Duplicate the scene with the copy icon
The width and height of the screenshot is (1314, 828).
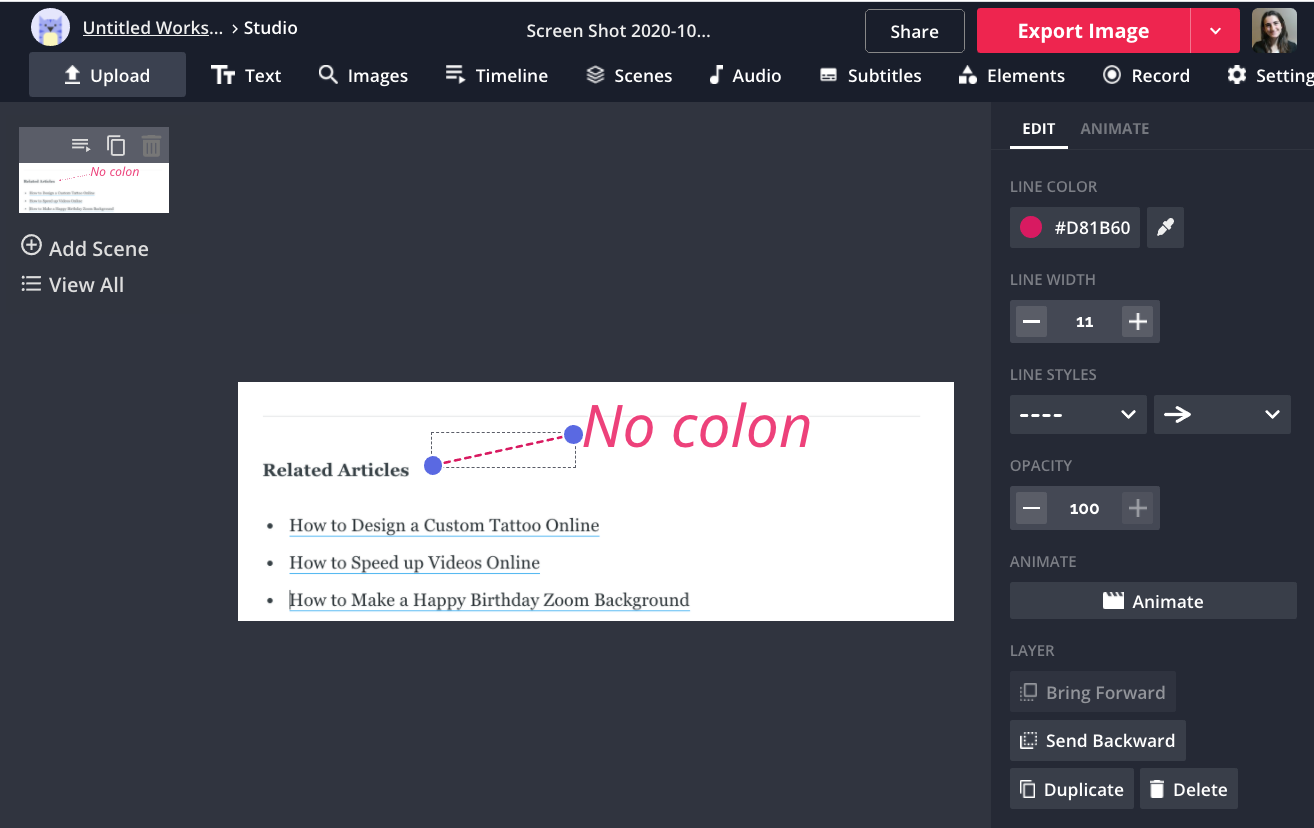coord(116,146)
